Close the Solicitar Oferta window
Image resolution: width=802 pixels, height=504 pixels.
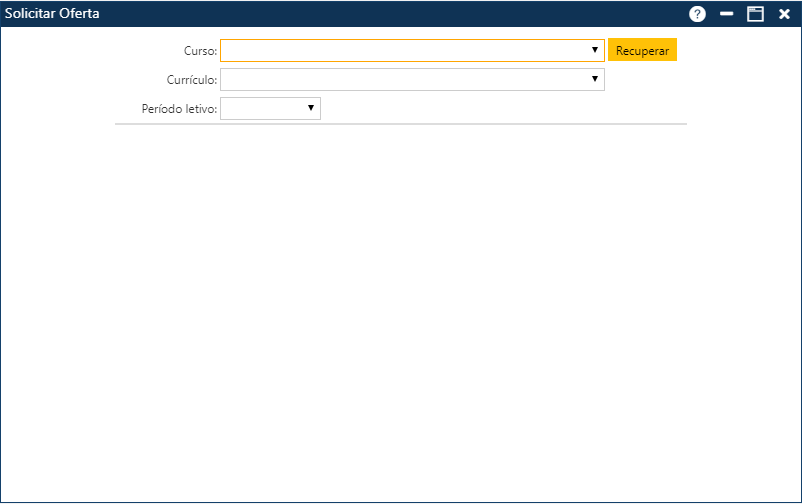785,14
